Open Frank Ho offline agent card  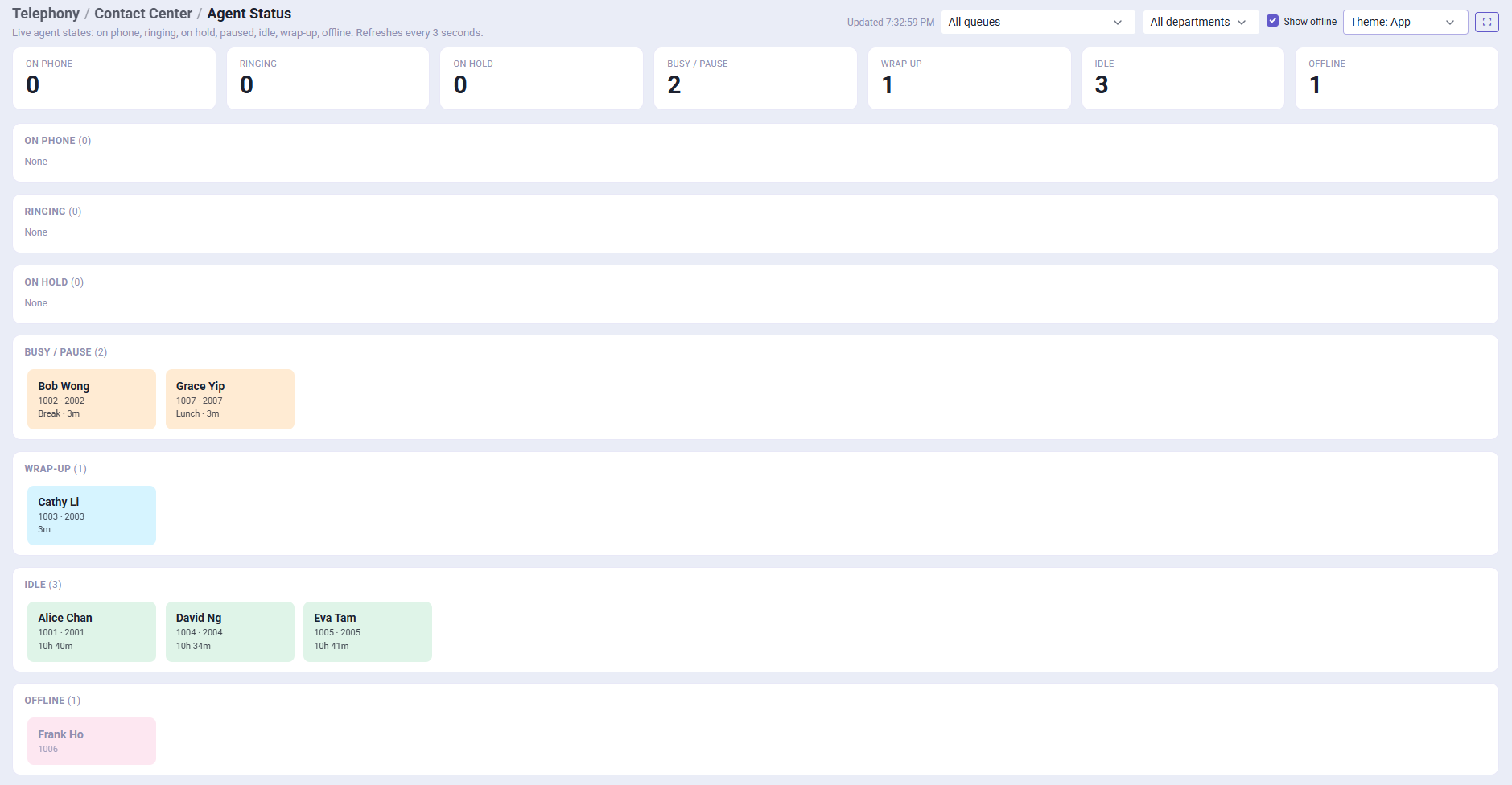[92, 741]
